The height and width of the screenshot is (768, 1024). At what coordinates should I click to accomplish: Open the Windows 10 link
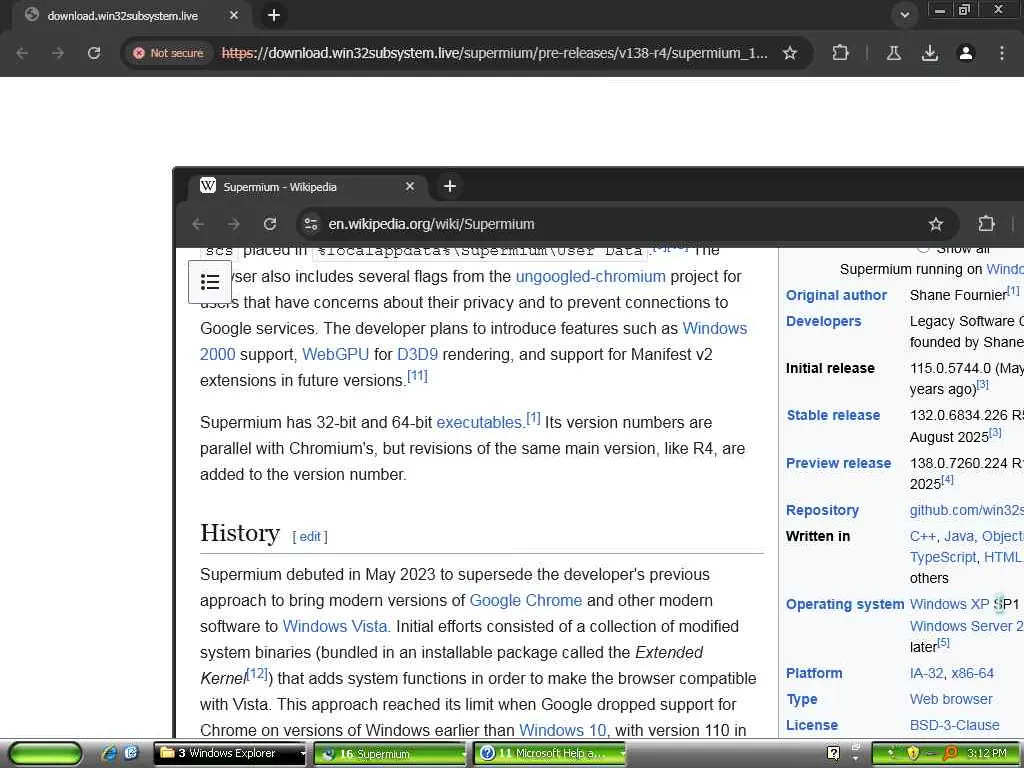562,730
